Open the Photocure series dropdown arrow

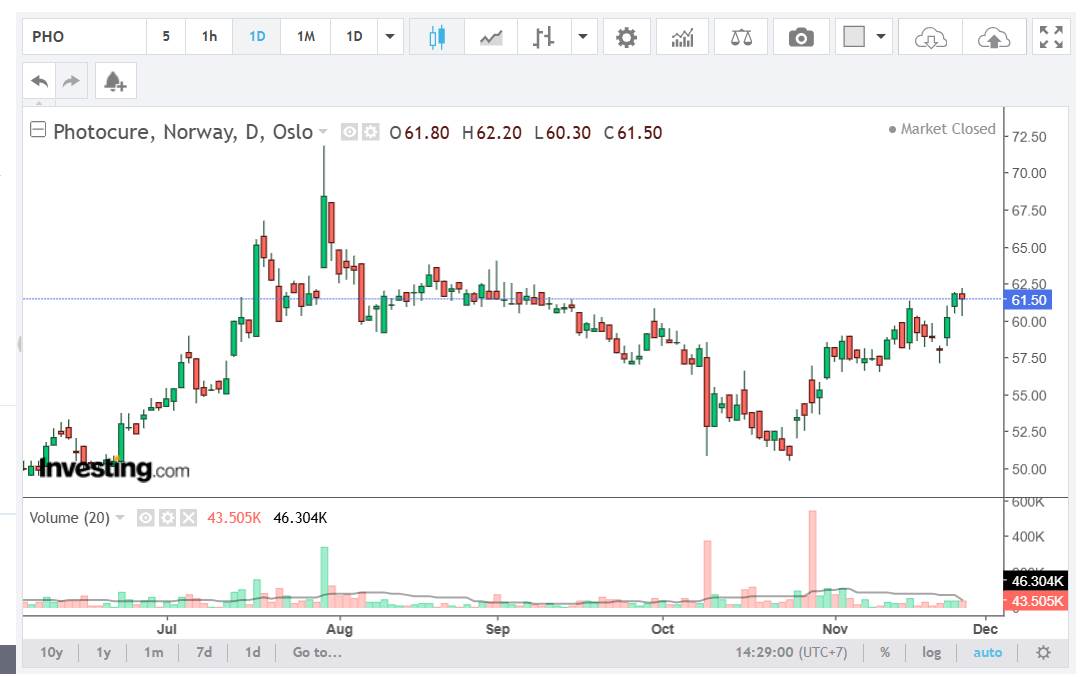(x=323, y=132)
